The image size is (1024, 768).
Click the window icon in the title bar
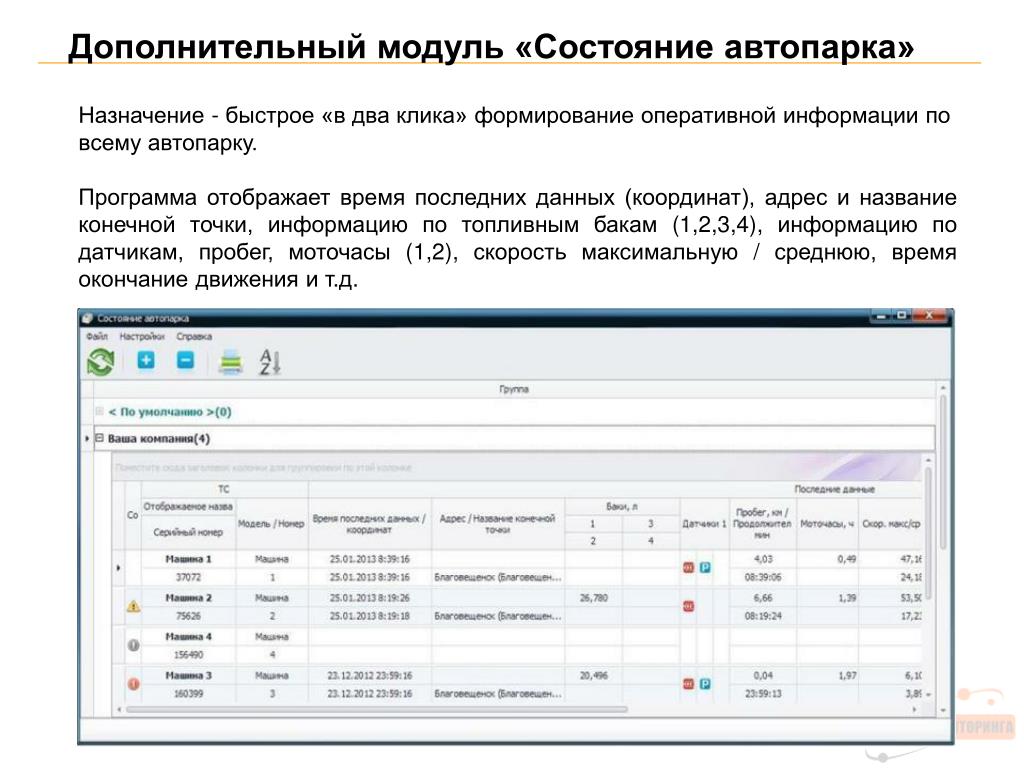(x=88, y=318)
